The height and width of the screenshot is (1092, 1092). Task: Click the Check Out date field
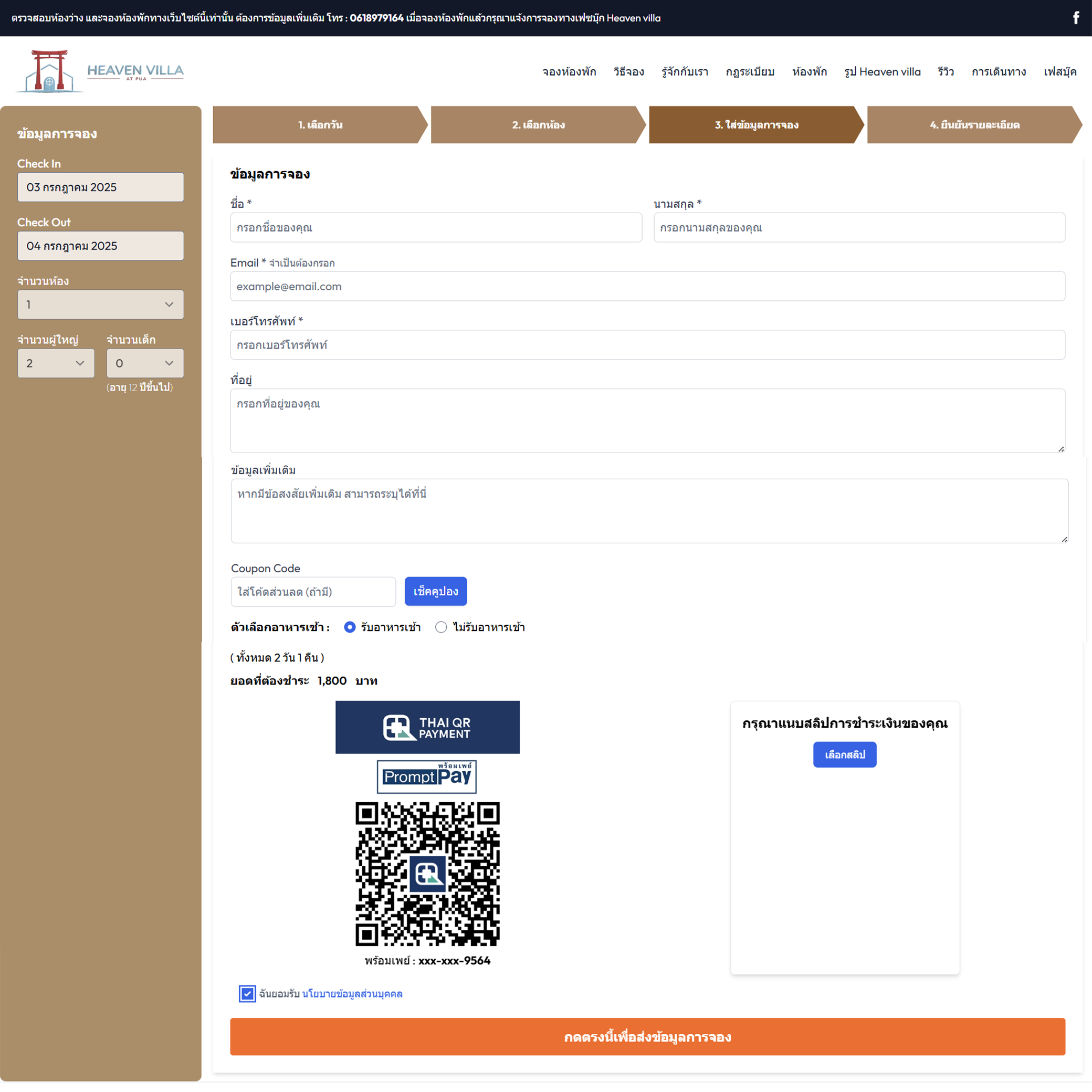click(101, 246)
